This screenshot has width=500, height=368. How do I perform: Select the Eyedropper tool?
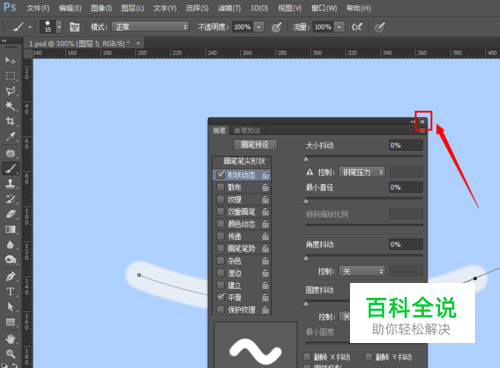[x=10, y=136]
